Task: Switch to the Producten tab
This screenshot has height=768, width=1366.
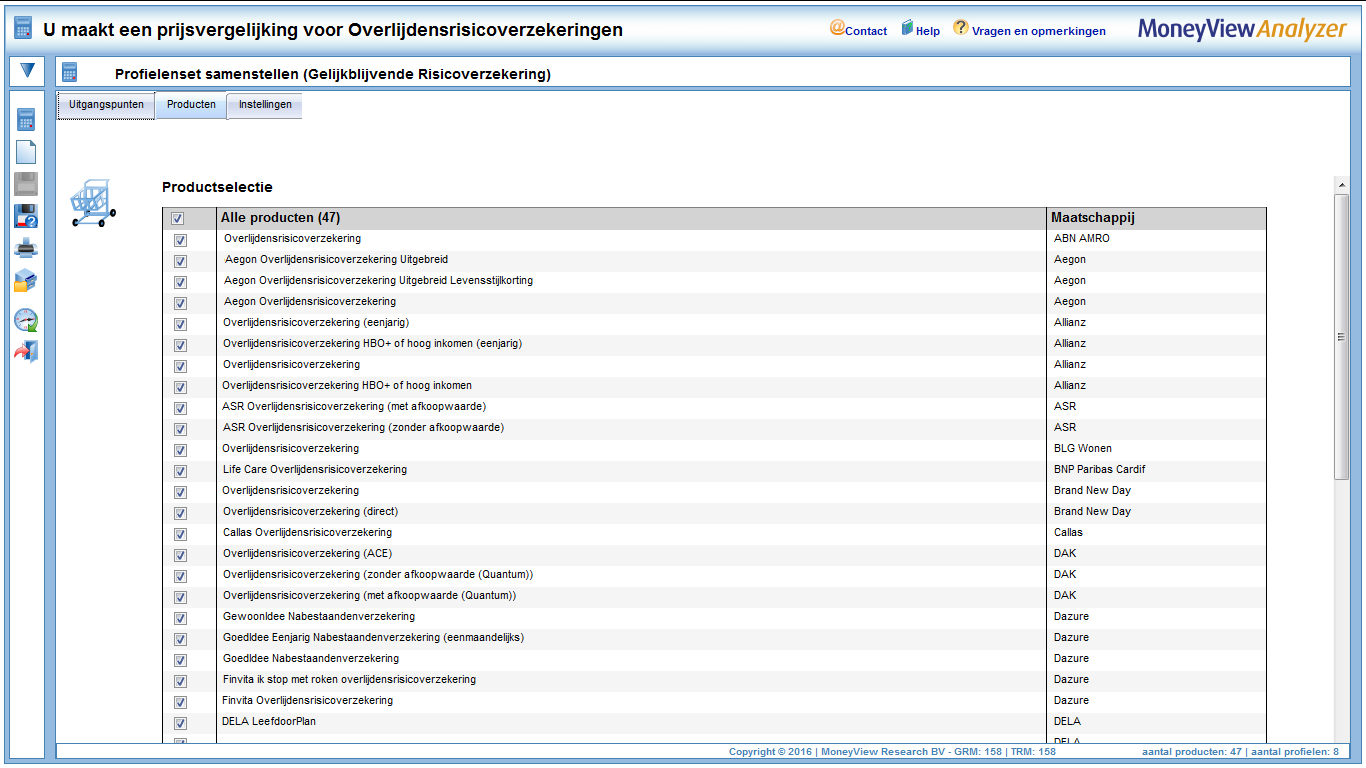Action: pyautogui.click(x=191, y=105)
